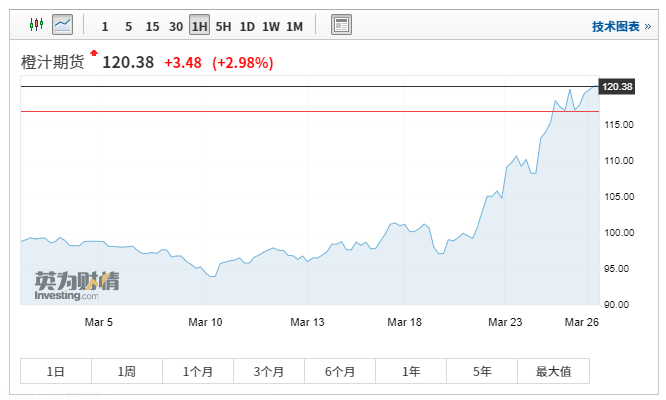Switch to the 6个月 range

340,371
